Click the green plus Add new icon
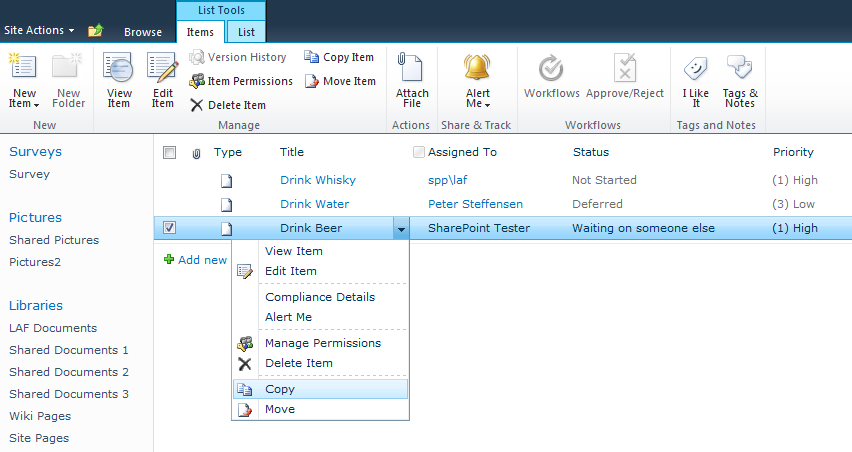Screen dimensions: 852x452 [169, 260]
